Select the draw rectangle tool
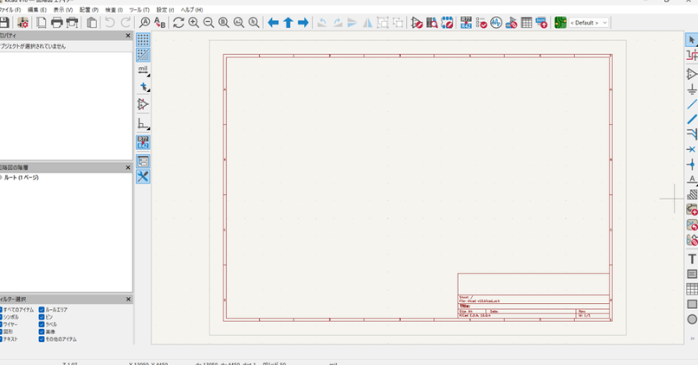Screen dimensions: 698x365 pyautogui.click(x=692, y=304)
